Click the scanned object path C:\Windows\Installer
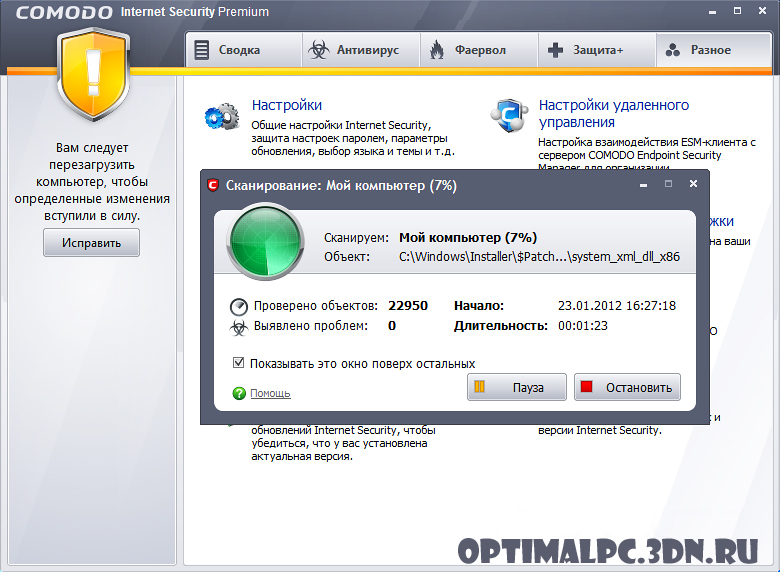This screenshot has width=780, height=572. pos(539,257)
